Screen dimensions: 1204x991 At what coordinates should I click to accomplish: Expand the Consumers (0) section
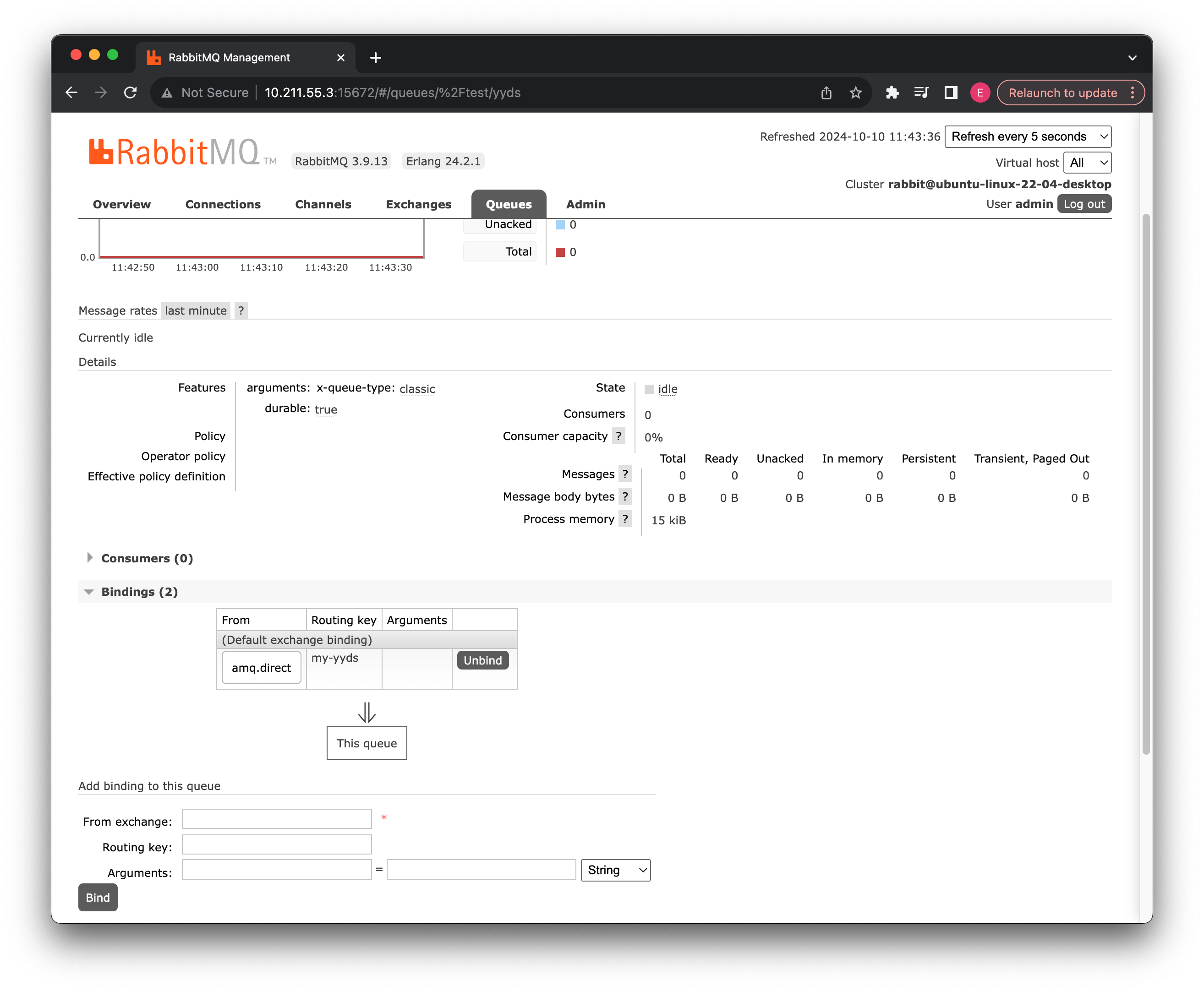click(x=147, y=558)
